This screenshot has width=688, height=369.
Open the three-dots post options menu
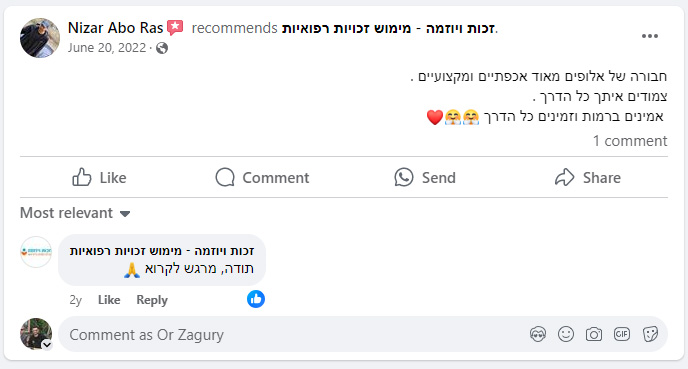(649, 36)
